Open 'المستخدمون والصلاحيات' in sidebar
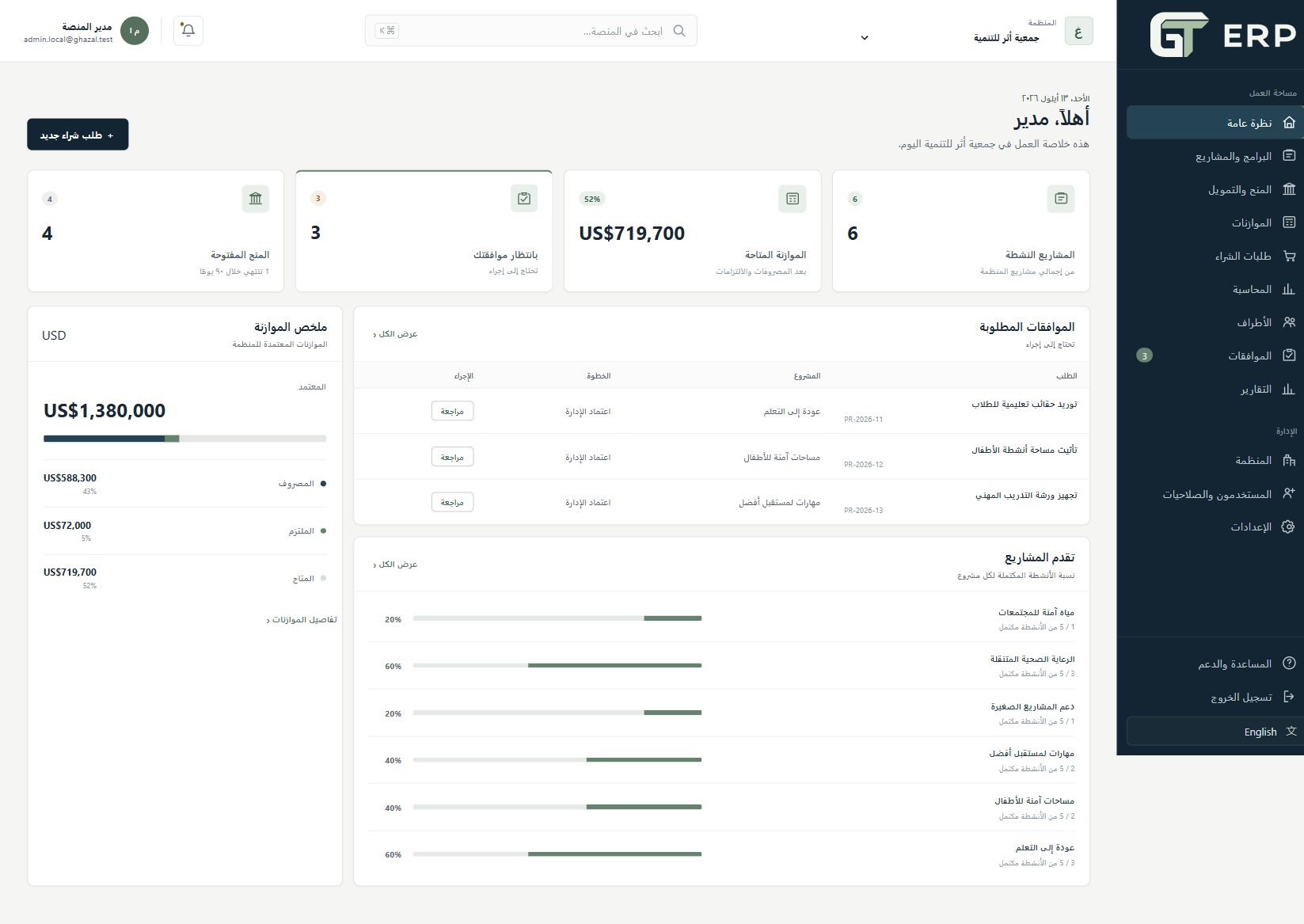1304x924 pixels. 1215,494
